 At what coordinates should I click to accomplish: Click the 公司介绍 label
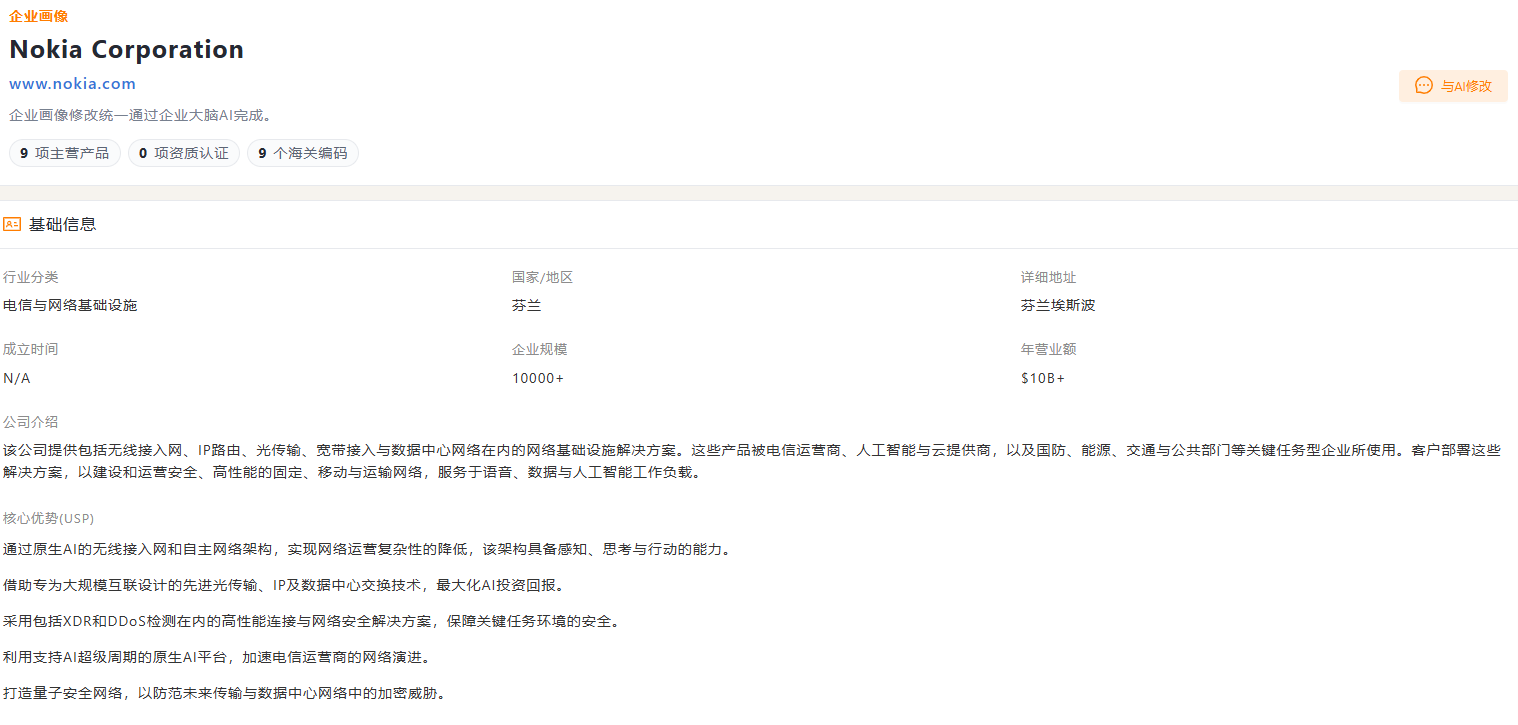[x=31, y=422]
